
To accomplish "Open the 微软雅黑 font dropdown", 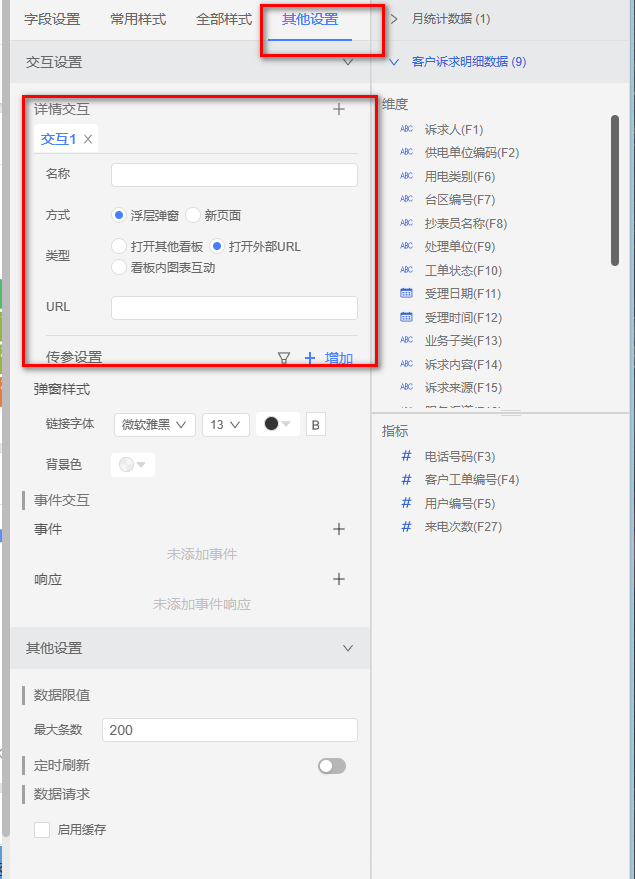I will coord(154,424).
